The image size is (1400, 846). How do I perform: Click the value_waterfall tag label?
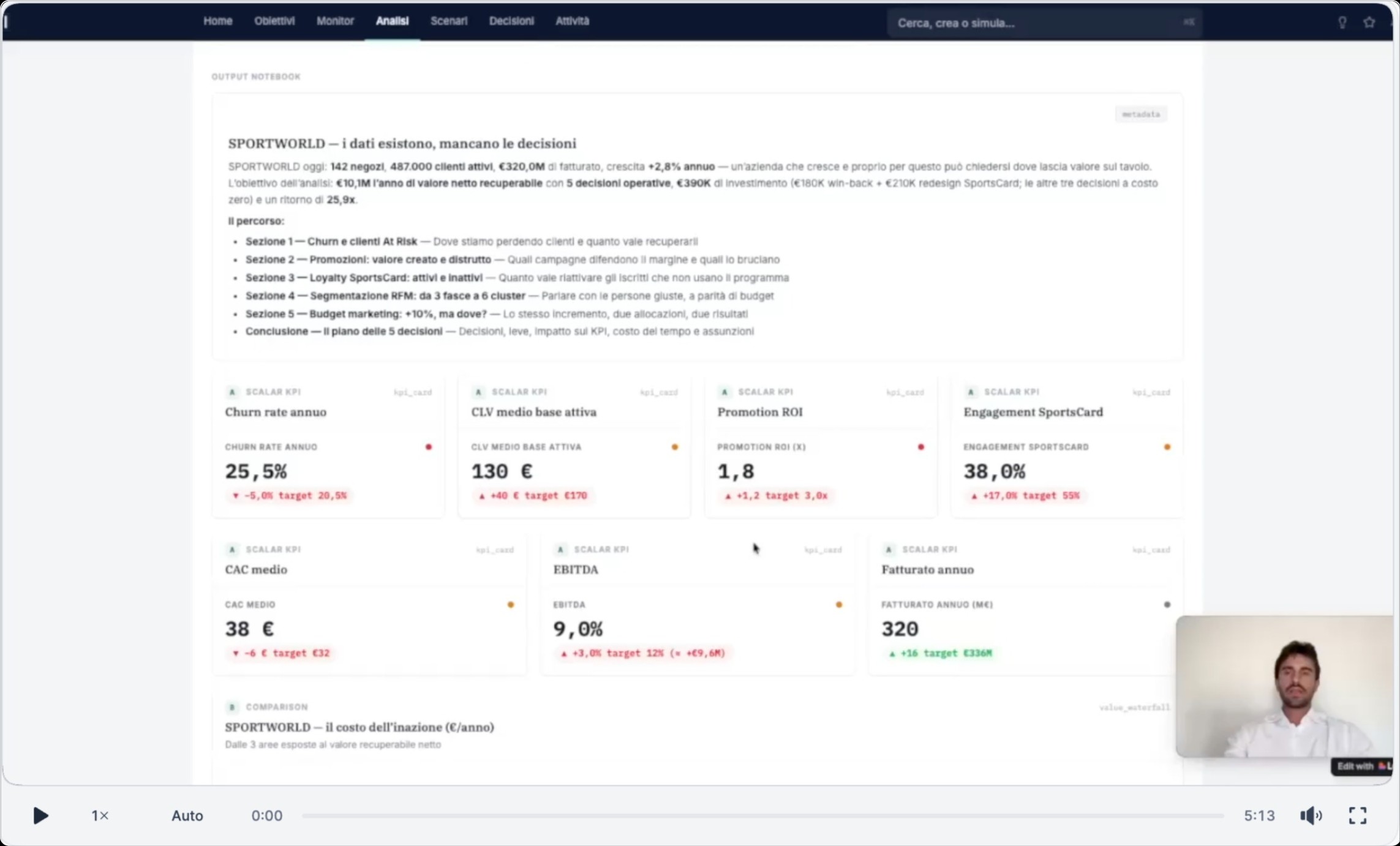click(x=1134, y=708)
